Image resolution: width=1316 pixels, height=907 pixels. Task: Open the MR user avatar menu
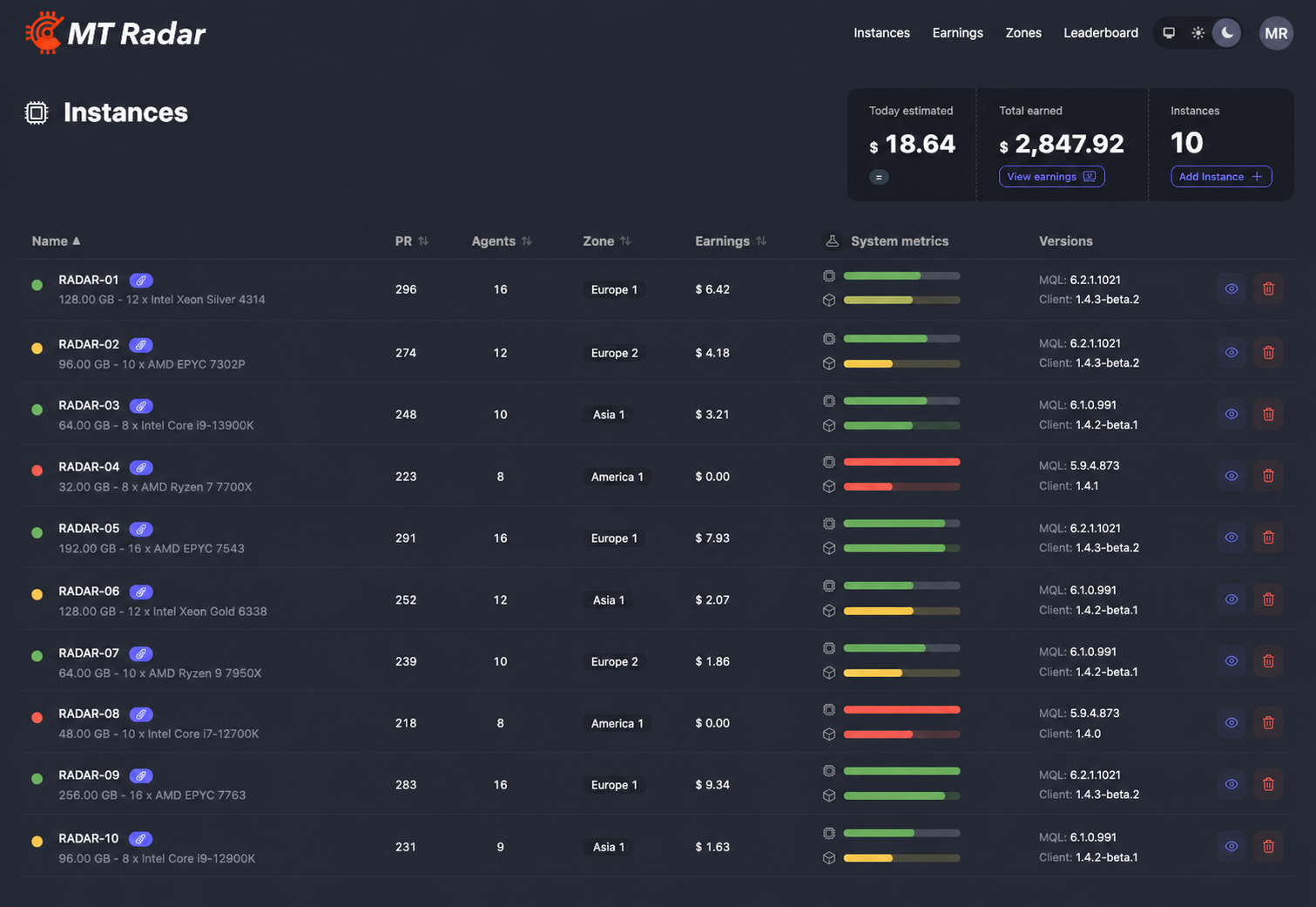click(1276, 33)
